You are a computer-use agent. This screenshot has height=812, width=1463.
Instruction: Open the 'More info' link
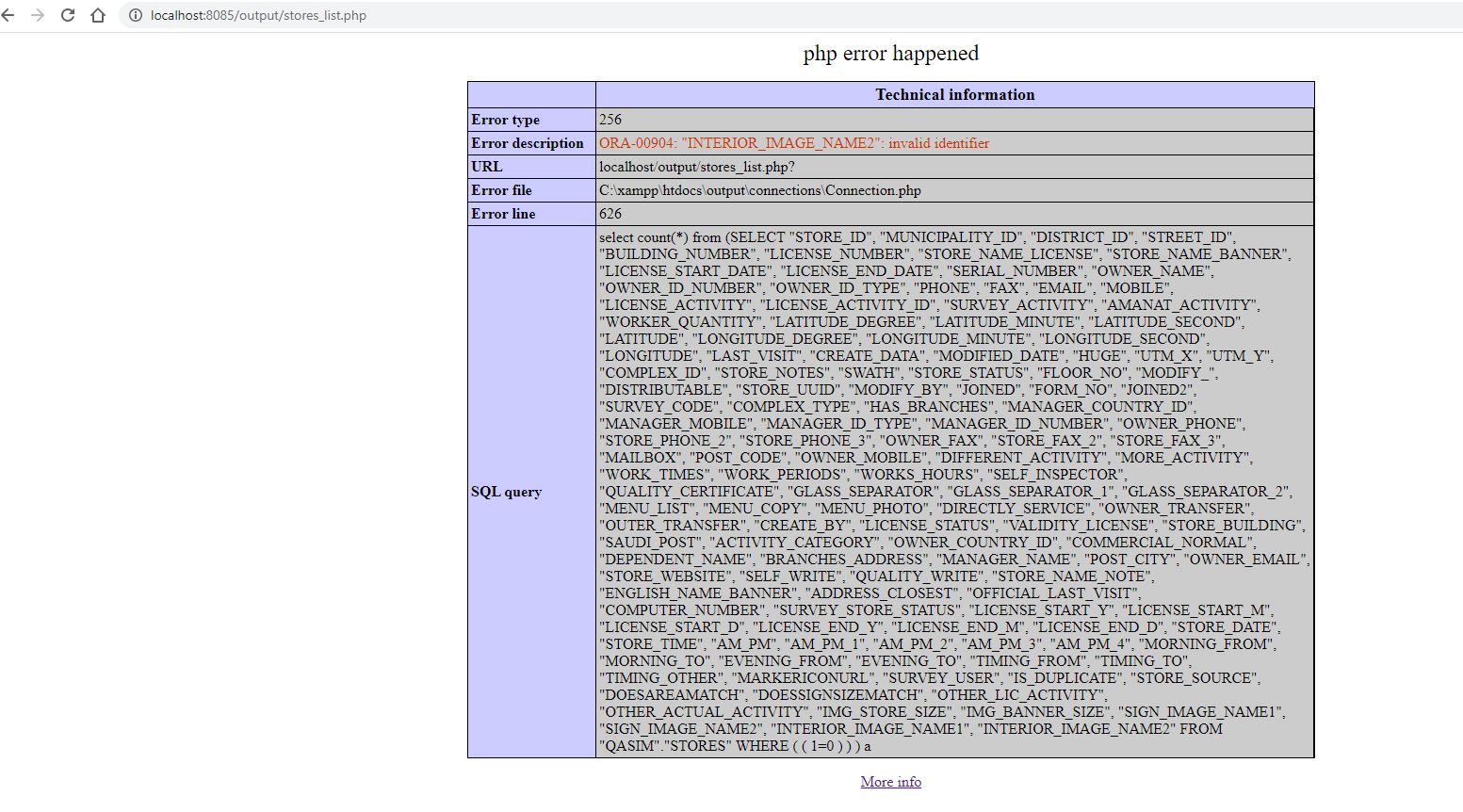(890, 781)
